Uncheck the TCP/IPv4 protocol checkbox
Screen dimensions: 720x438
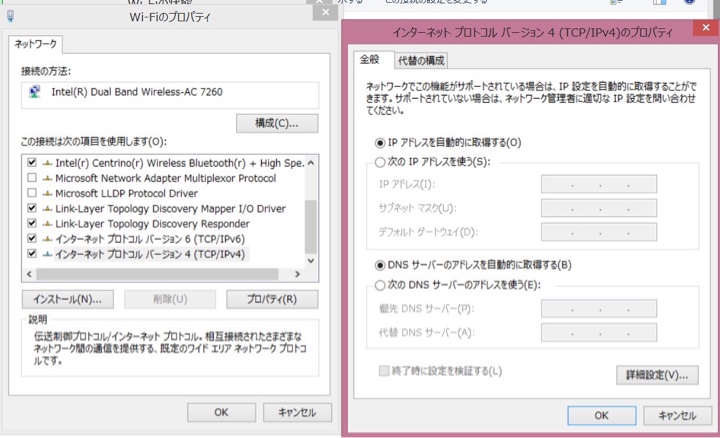pos(32,253)
